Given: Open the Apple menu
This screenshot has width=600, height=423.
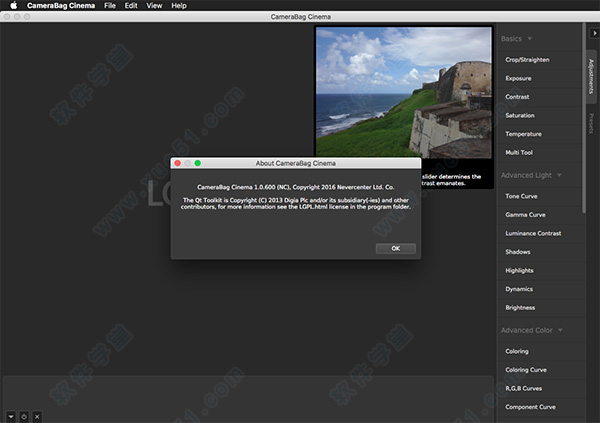Looking at the screenshot, I should coord(13,5).
